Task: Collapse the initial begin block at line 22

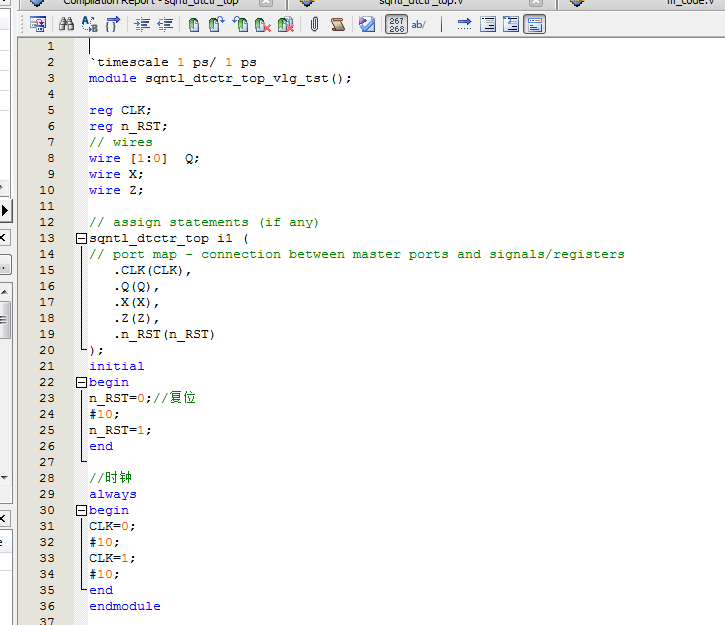Action: (x=81, y=383)
